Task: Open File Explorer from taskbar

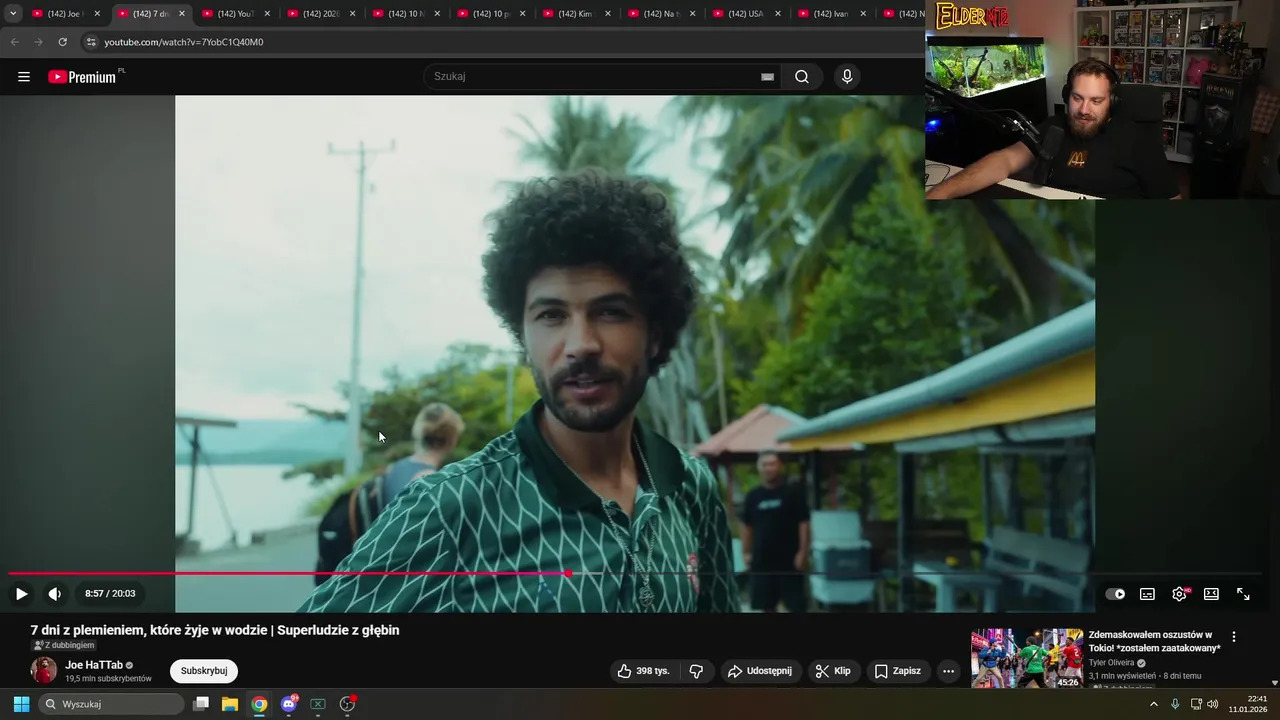Action: [x=230, y=704]
